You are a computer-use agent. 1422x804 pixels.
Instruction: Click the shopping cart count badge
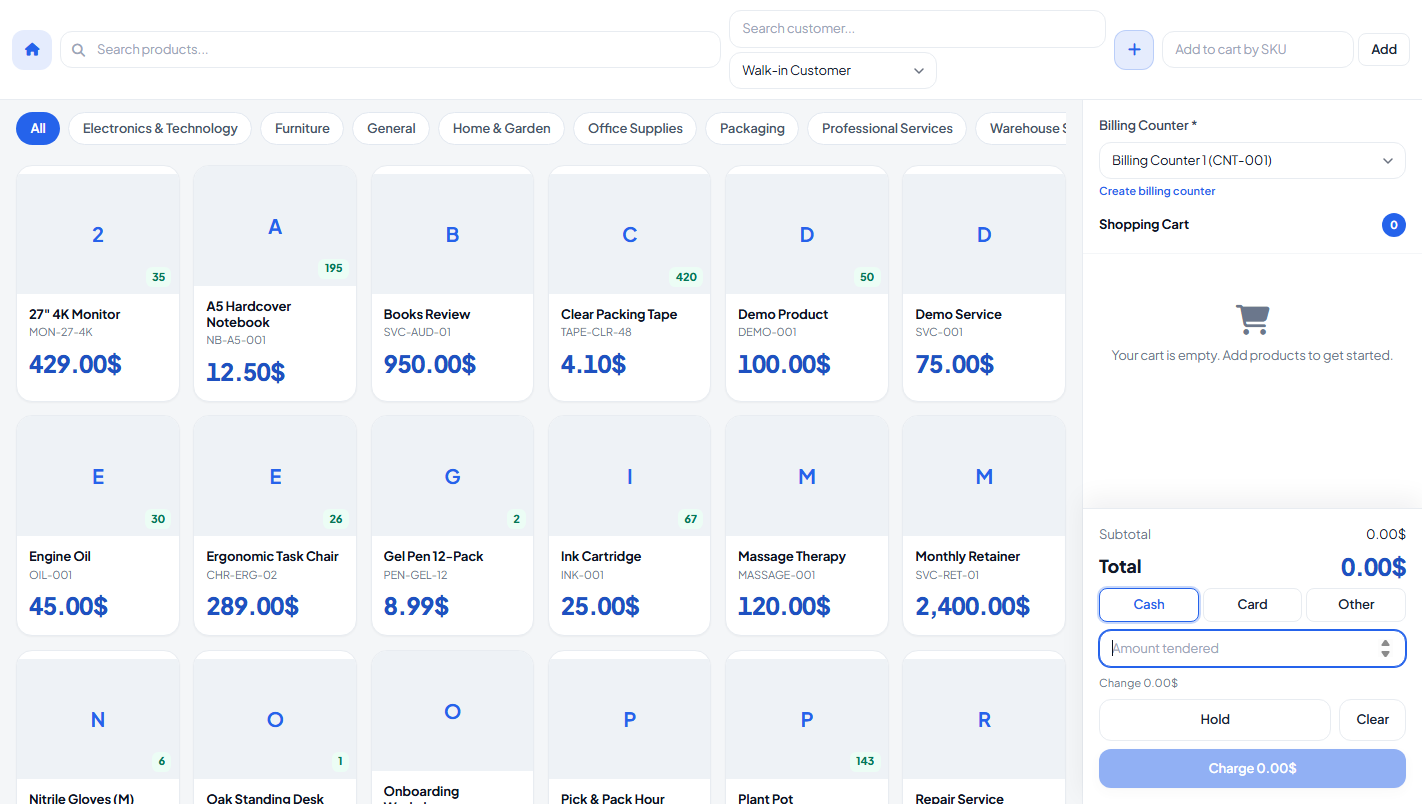coord(1394,225)
